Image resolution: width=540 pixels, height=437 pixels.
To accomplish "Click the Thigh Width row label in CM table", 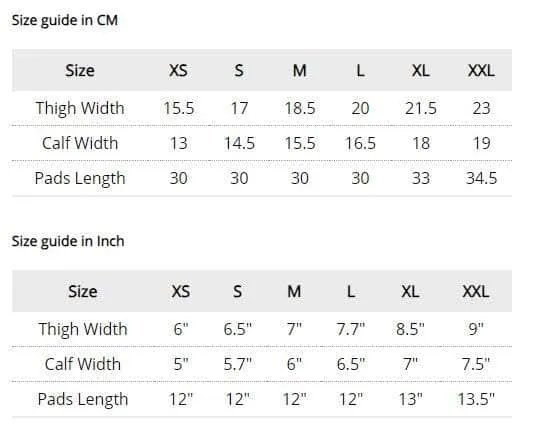I will point(80,108).
